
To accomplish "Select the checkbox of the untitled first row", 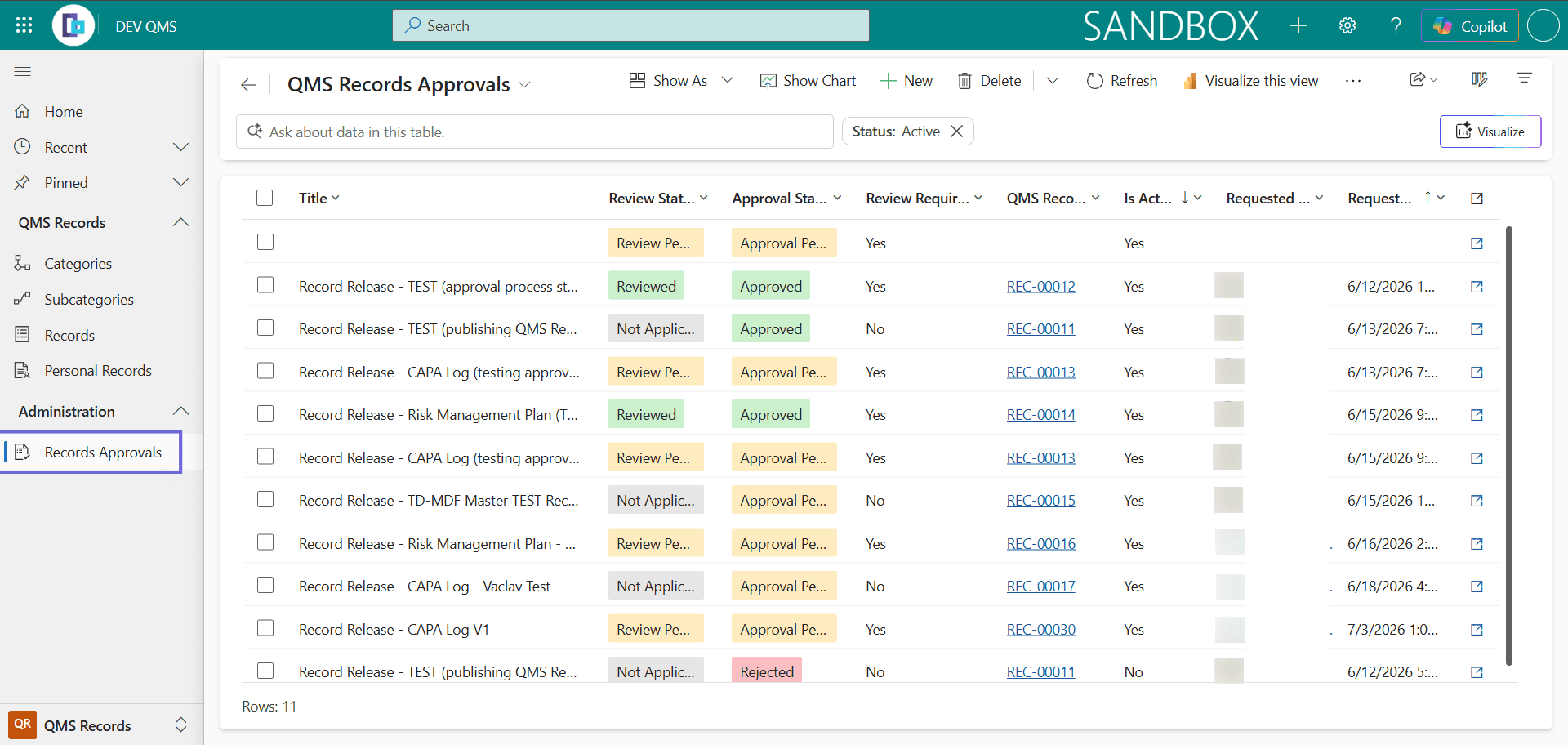I will (x=265, y=242).
